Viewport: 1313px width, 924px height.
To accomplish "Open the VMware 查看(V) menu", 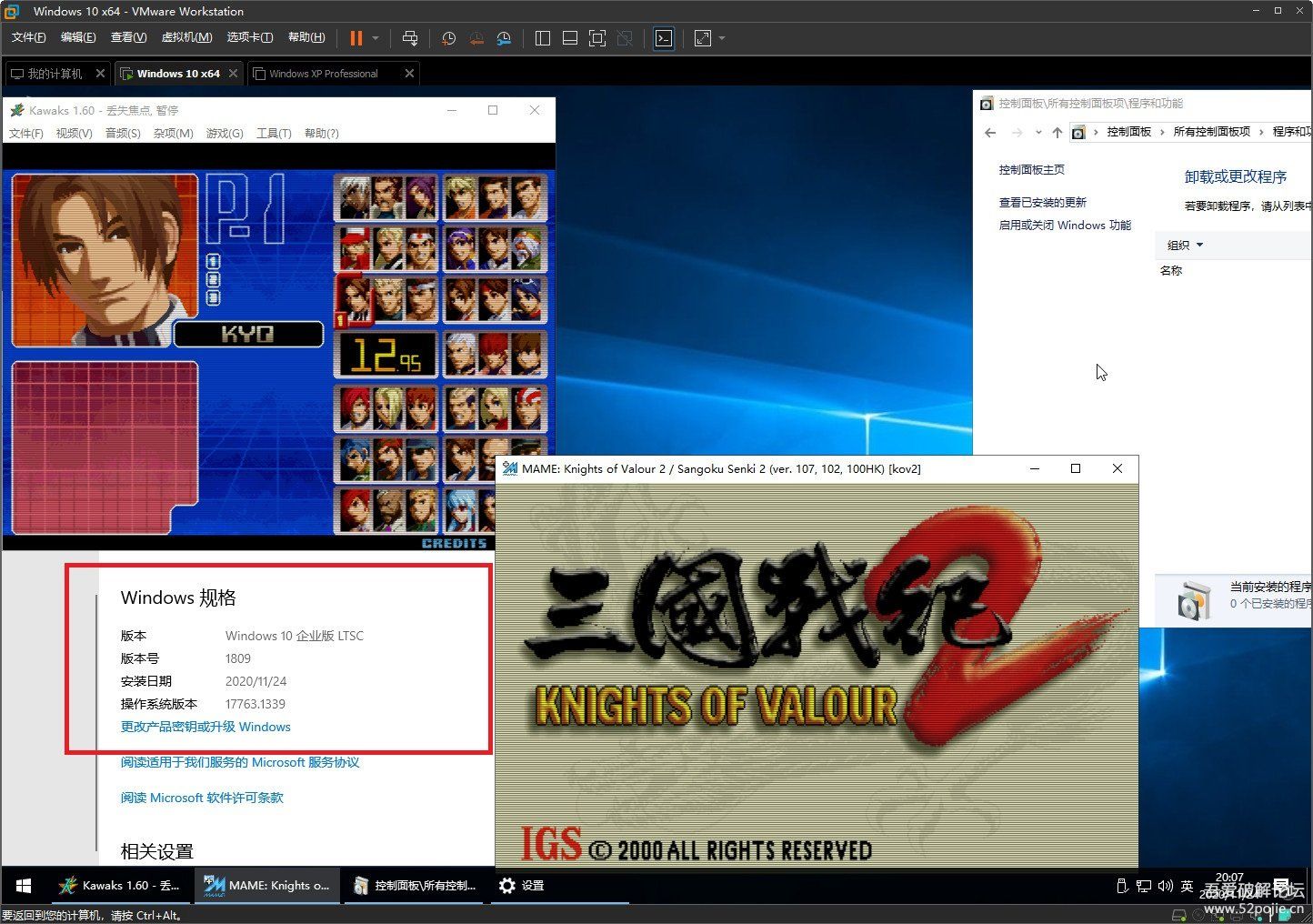I will (x=128, y=37).
